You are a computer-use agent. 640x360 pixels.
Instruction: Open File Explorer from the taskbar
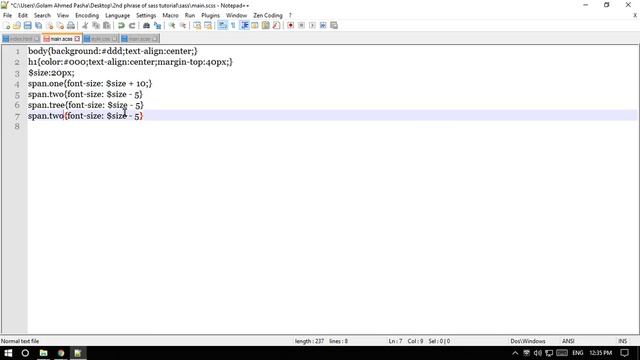click(43, 353)
